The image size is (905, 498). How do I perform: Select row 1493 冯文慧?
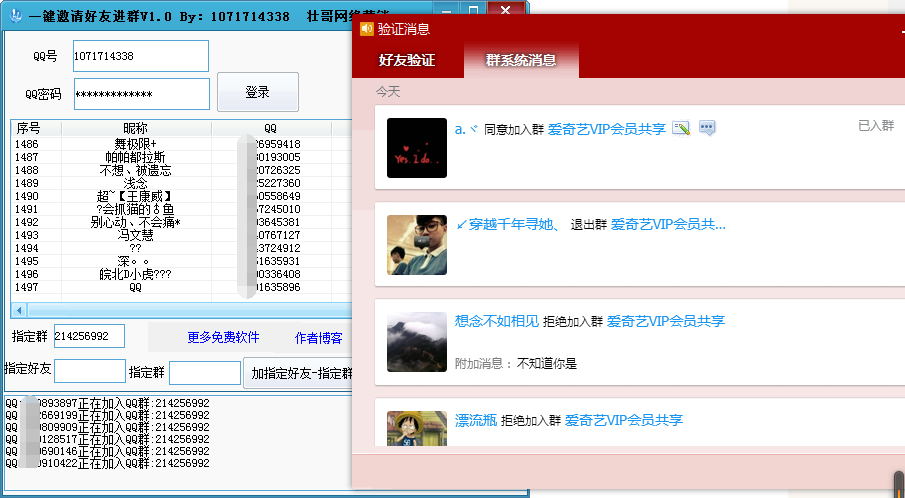(x=181, y=235)
